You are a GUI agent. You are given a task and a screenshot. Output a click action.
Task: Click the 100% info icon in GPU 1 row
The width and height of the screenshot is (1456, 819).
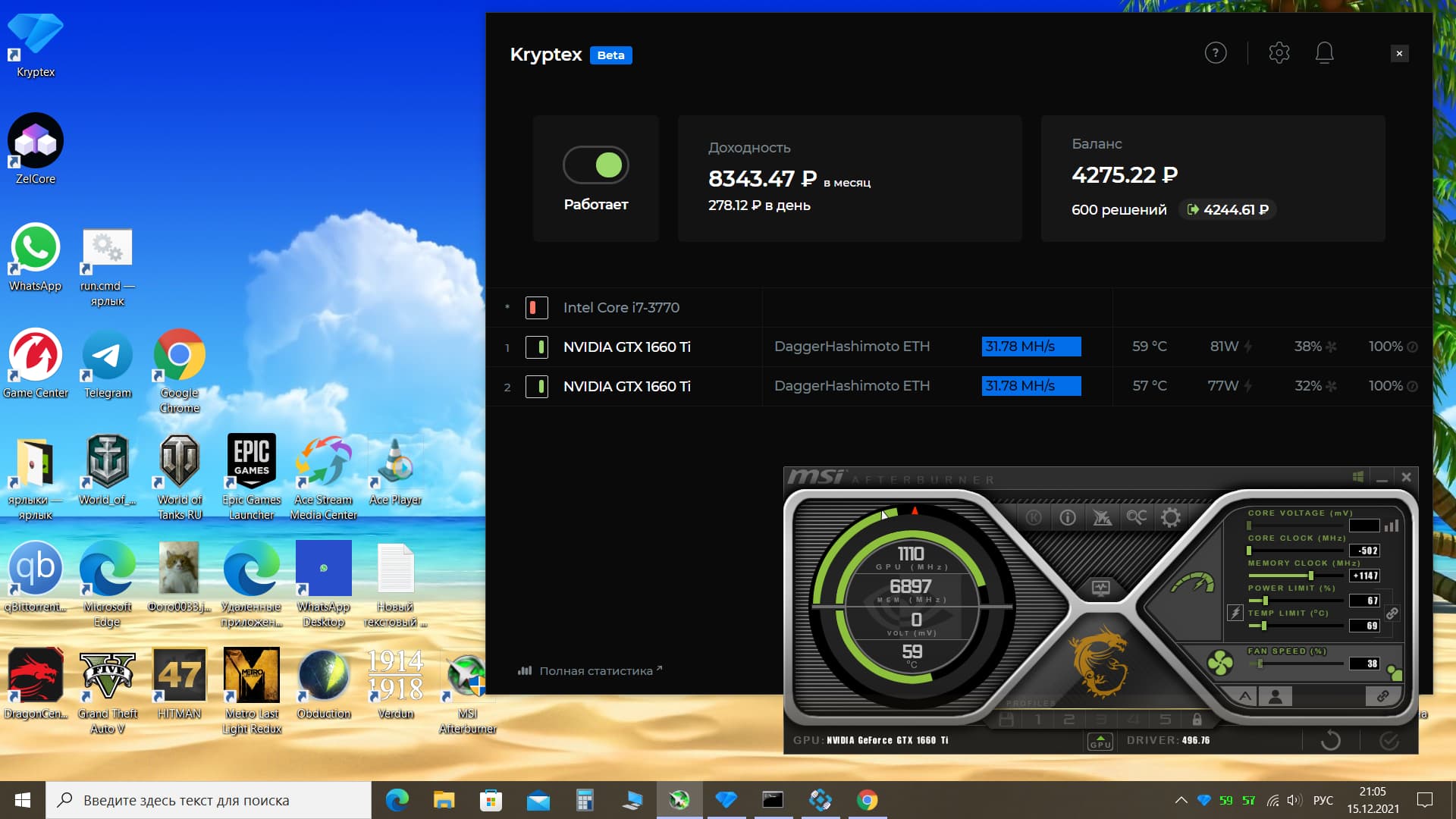click(x=1412, y=347)
